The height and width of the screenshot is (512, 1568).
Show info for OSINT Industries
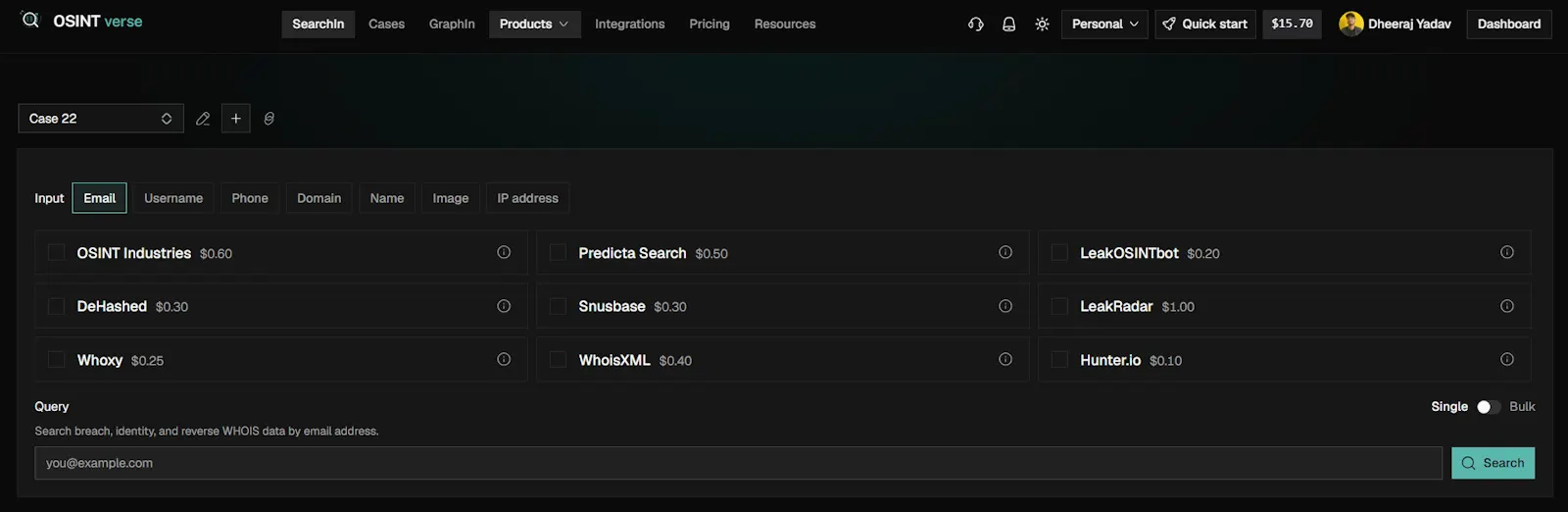pyautogui.click(x=504, y=252)
